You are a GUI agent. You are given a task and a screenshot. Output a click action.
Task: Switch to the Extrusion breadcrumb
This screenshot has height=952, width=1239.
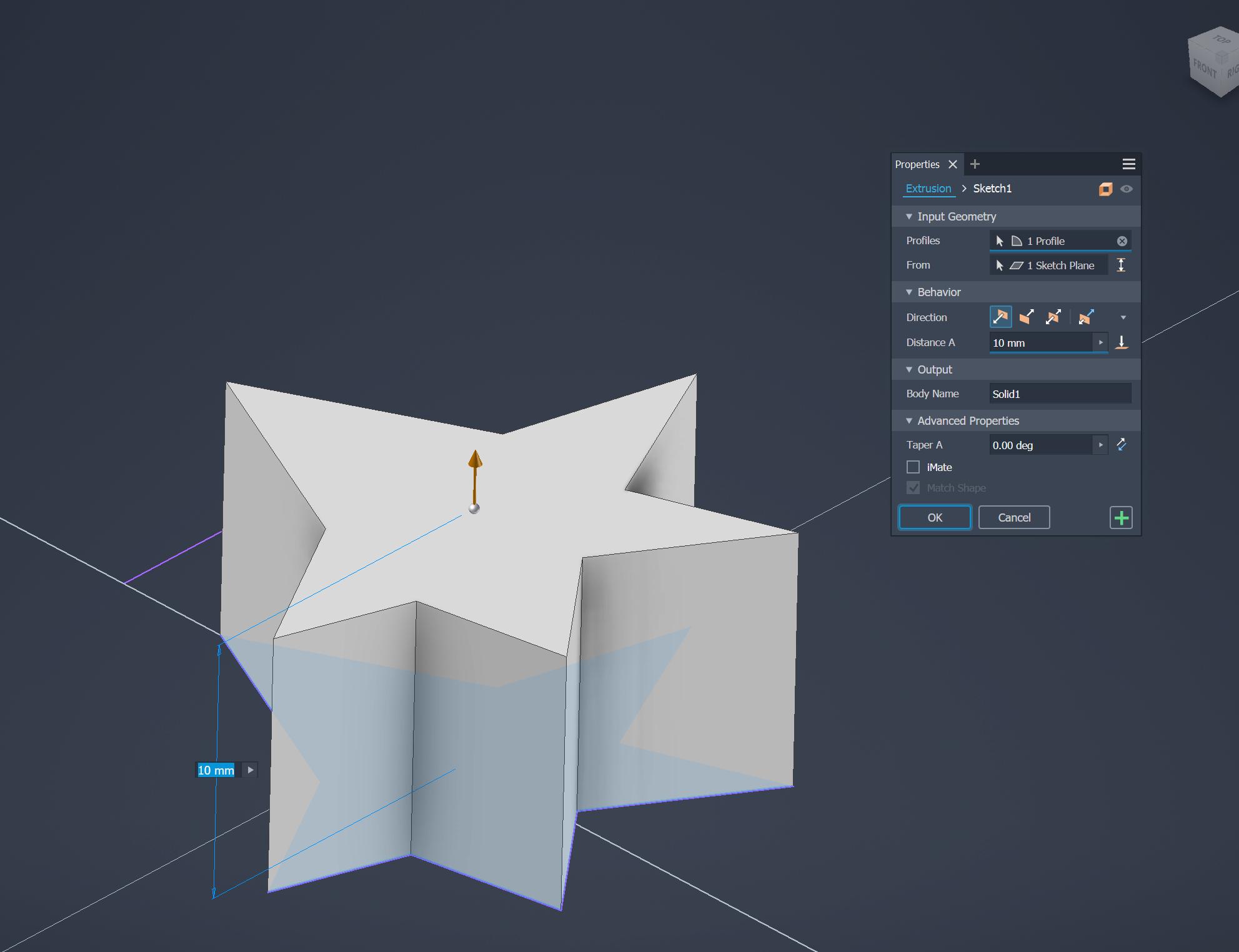[929, 189]
